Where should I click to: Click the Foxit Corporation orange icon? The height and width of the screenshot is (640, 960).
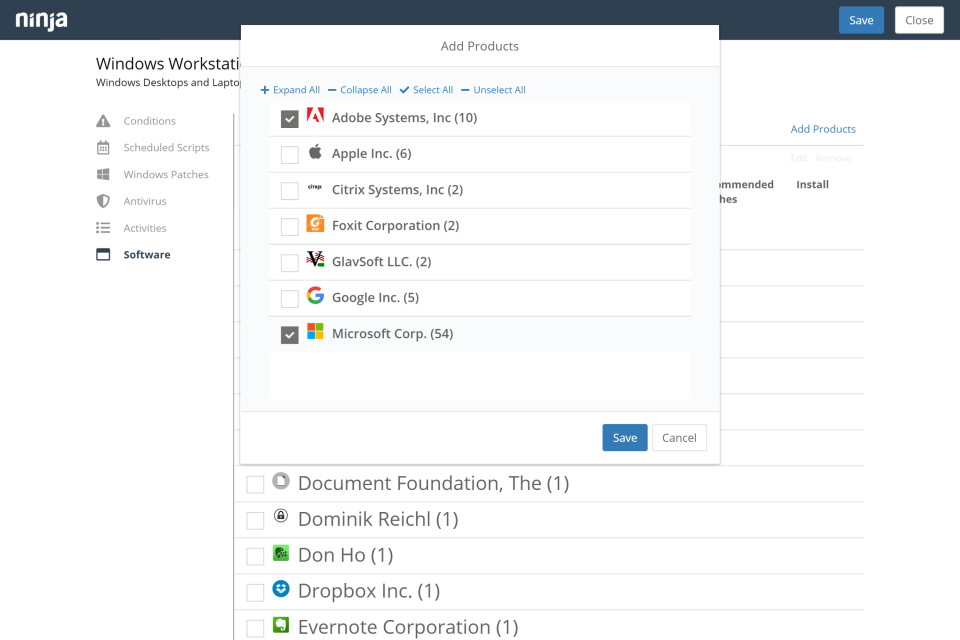[x=315, y=224]
